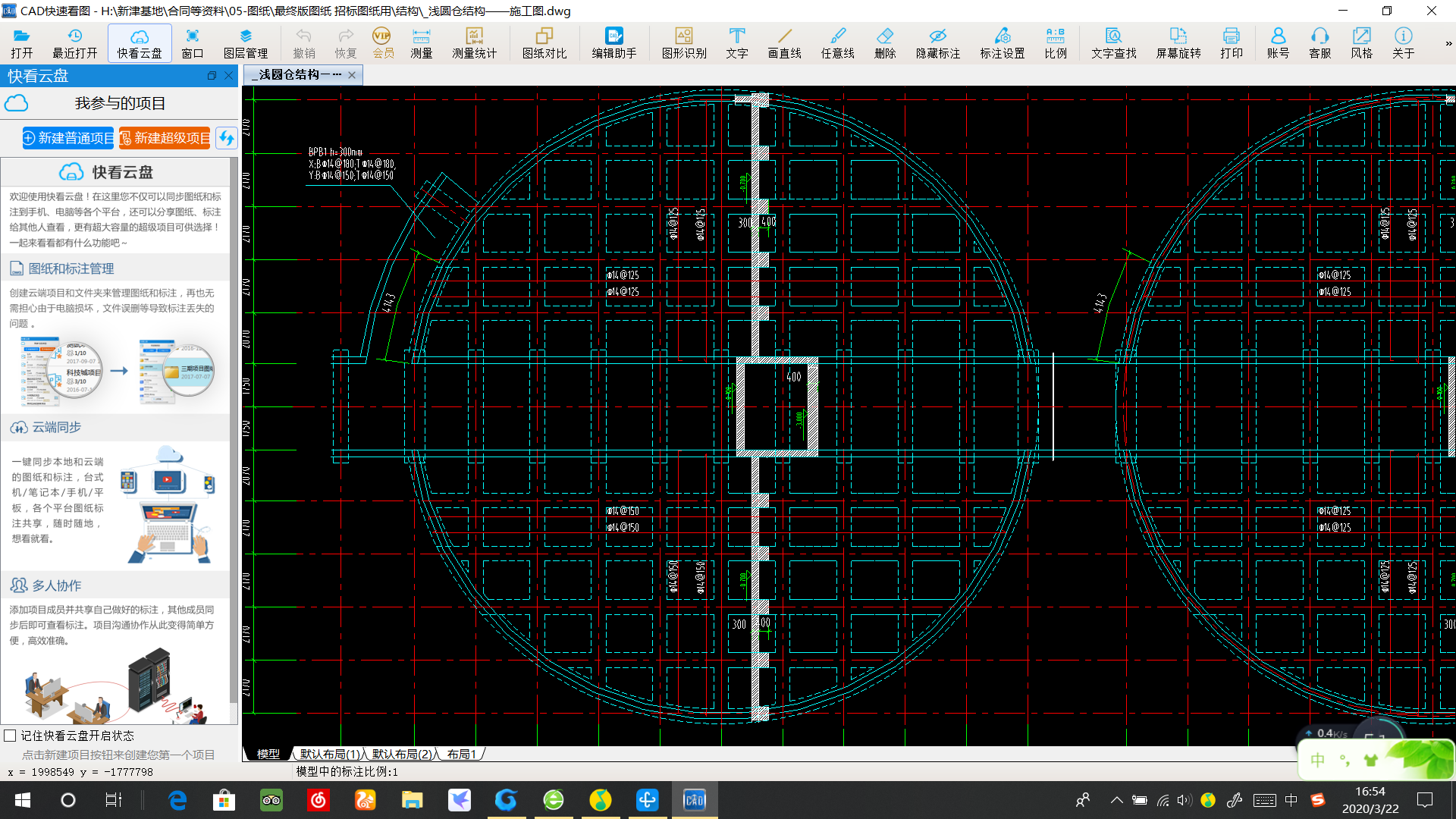Open Microsoft Edge from taskbar
This screenshot has height=819, width=1456.
(x=177, y=800)
